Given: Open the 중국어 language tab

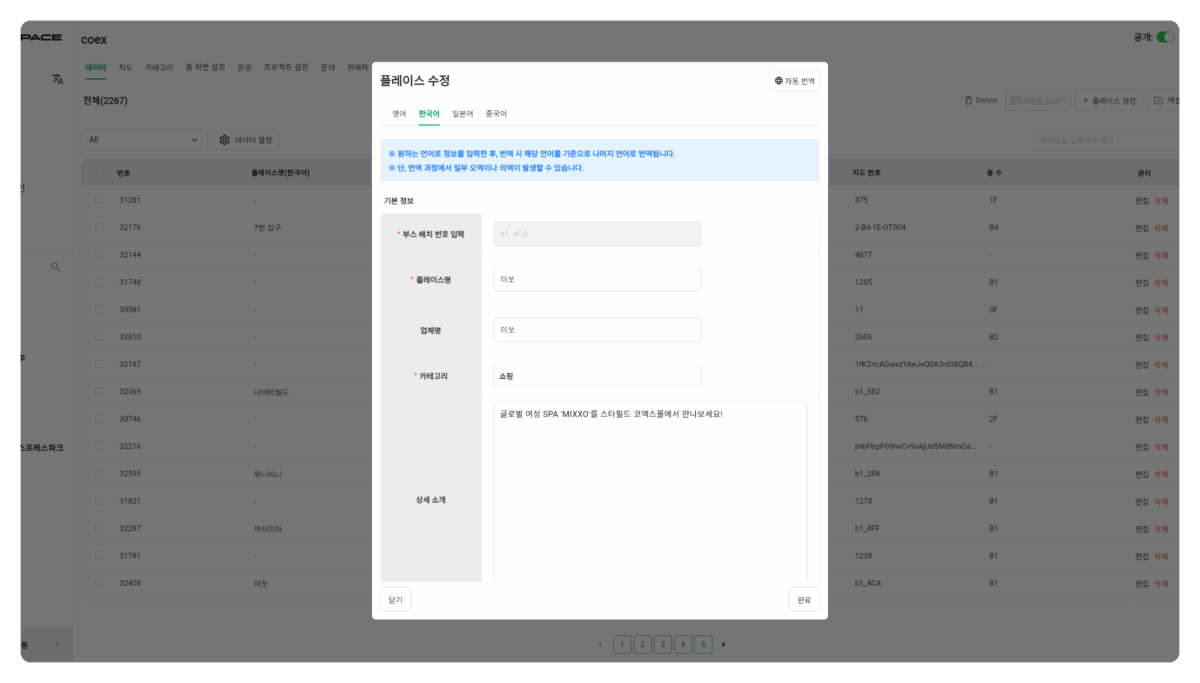Looking at the screenshot, I should coord(496,114).
